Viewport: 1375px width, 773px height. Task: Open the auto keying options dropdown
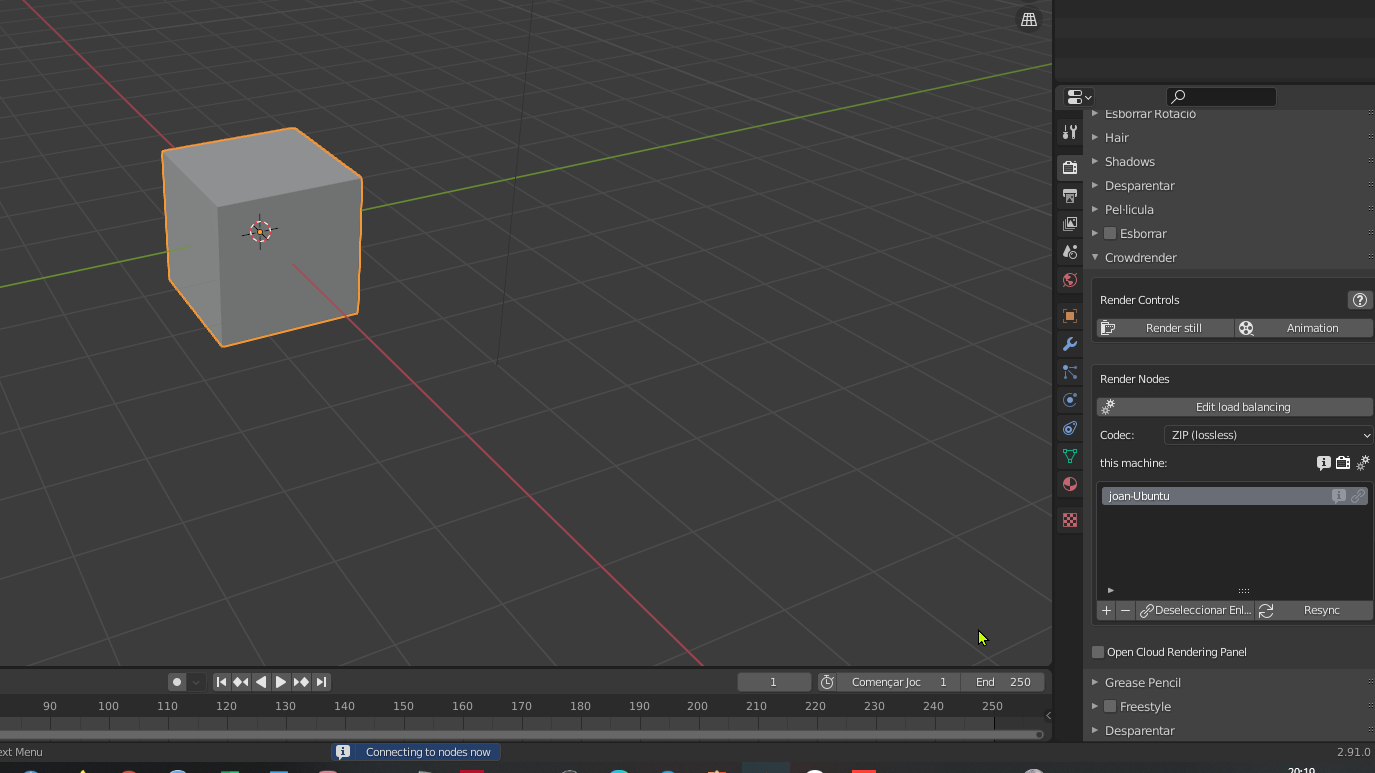[197, 682]
